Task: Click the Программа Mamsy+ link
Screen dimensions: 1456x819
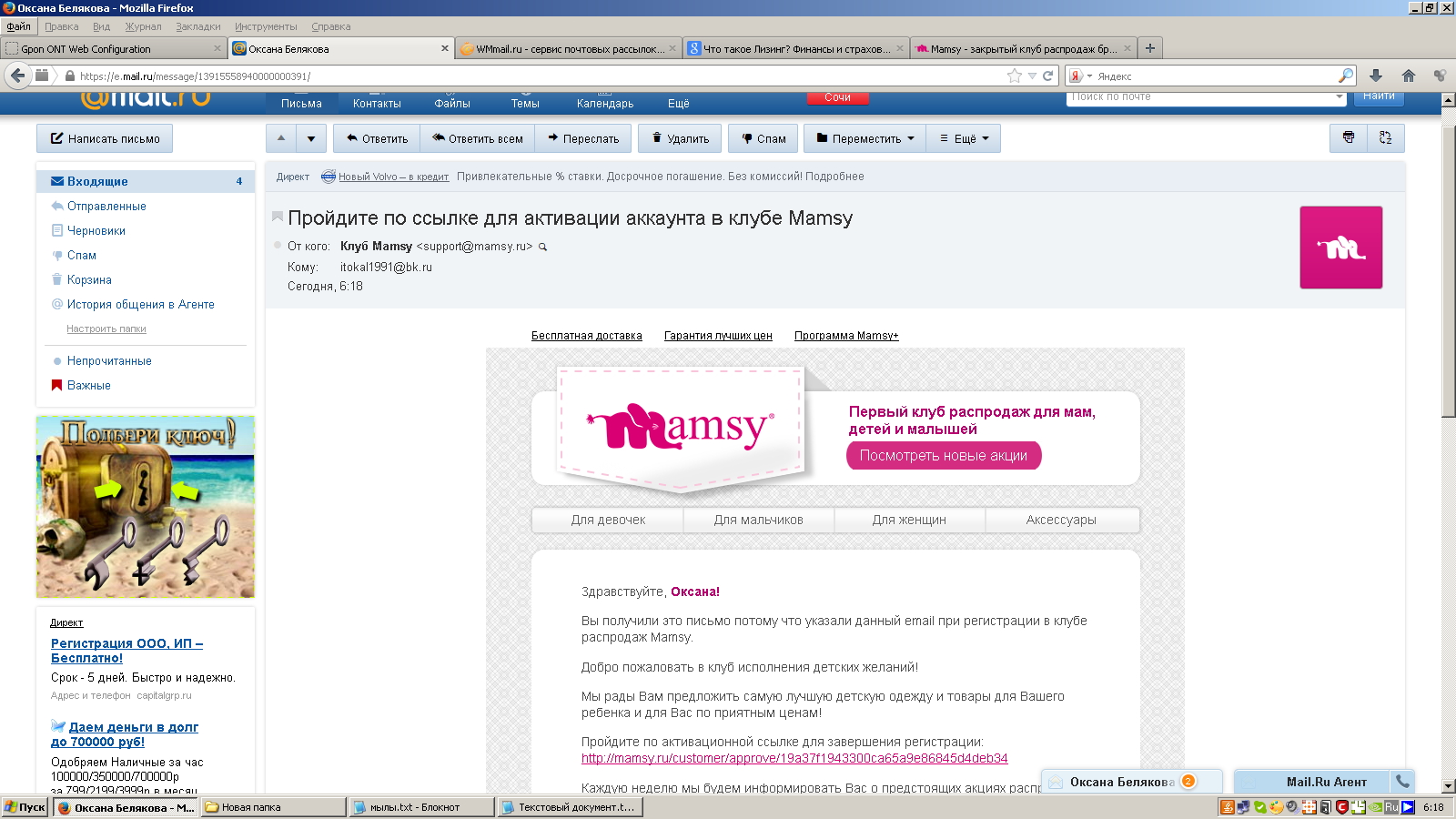Action: click(846, 336)
